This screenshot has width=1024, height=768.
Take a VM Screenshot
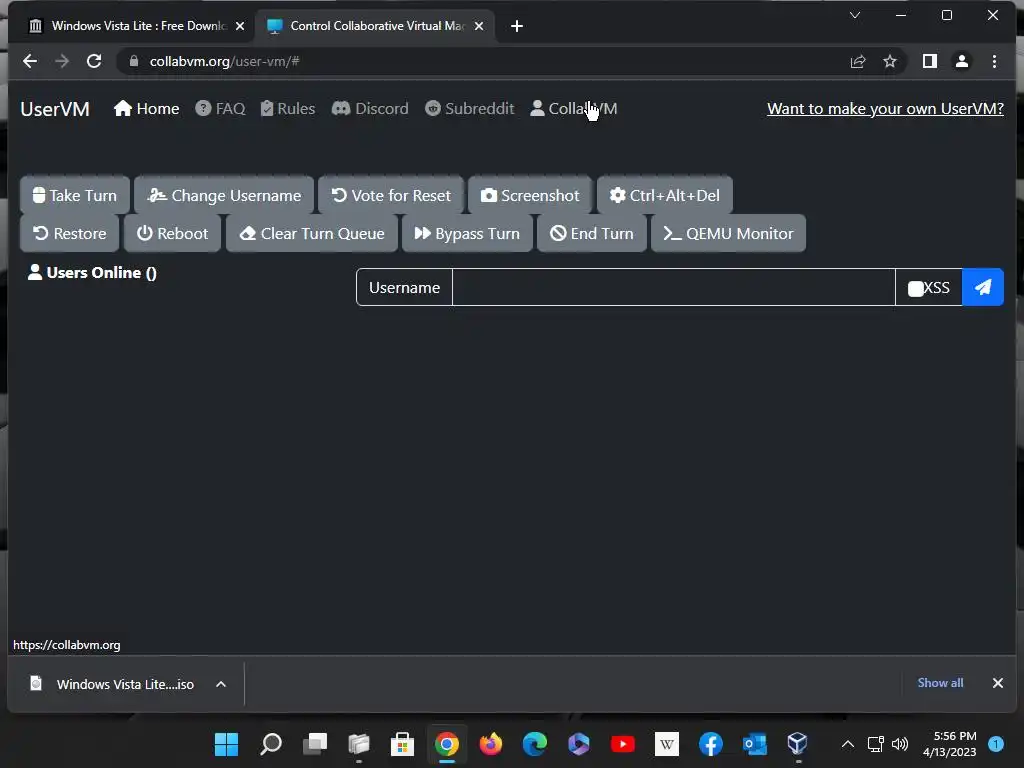pyautogui.click(x=530, y=195)
